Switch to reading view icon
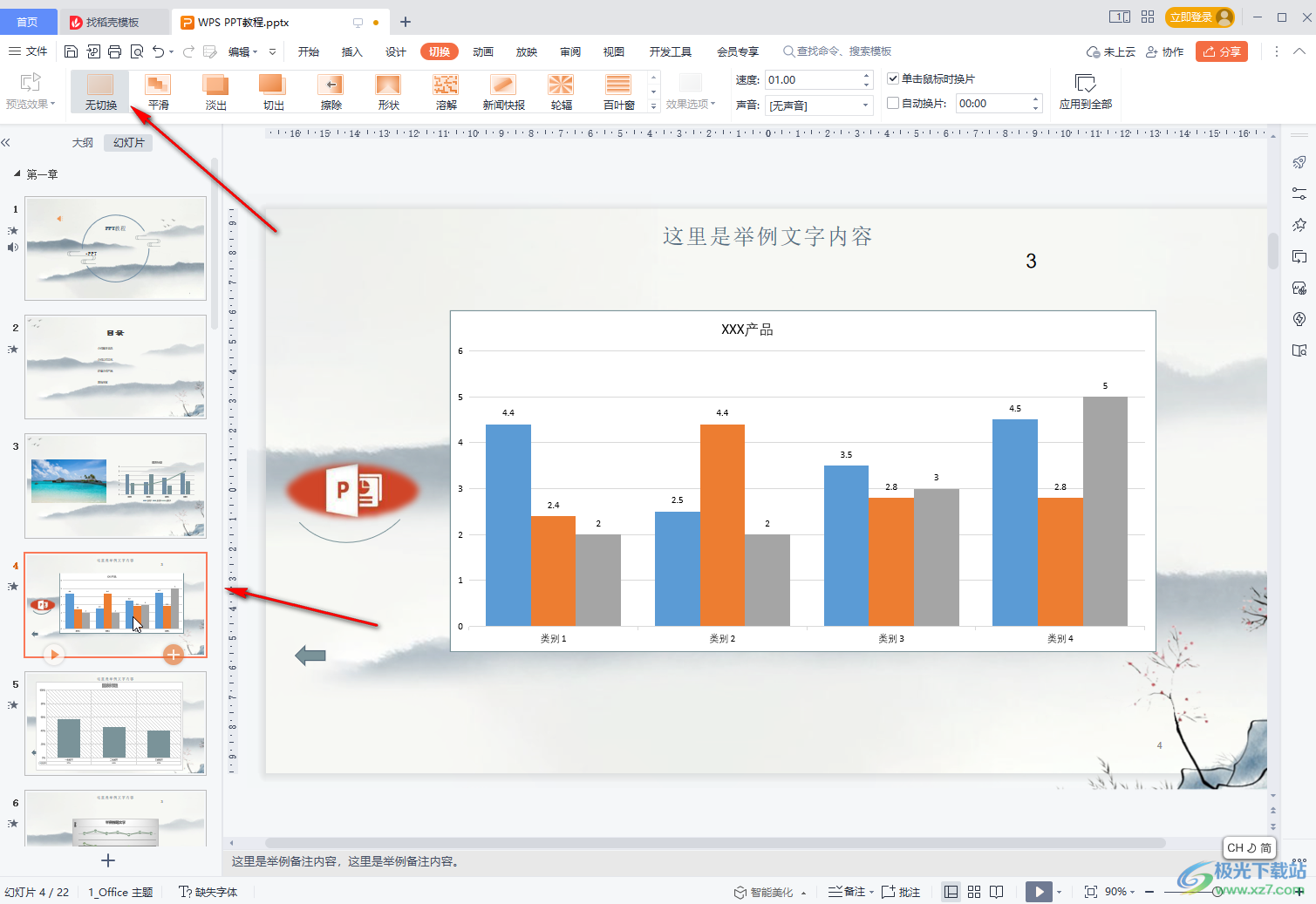The image size is (1316, 904). (x=997, y=892)
